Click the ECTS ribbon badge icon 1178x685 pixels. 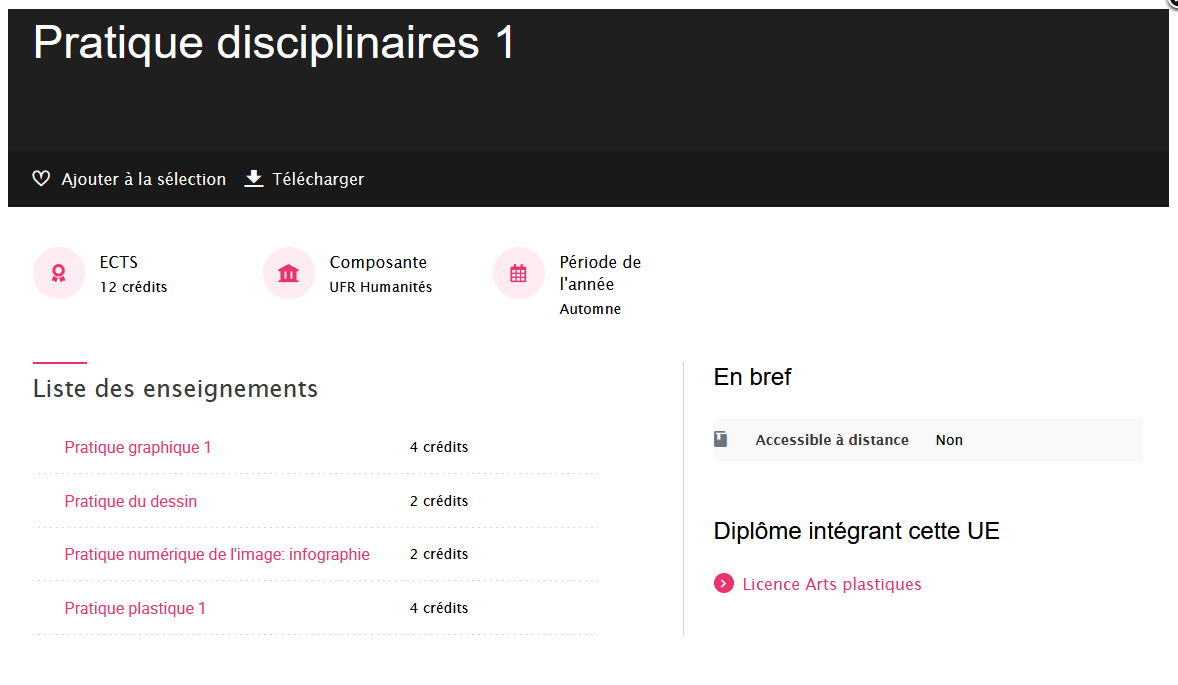pyautogui.click(x=59, y=273)
